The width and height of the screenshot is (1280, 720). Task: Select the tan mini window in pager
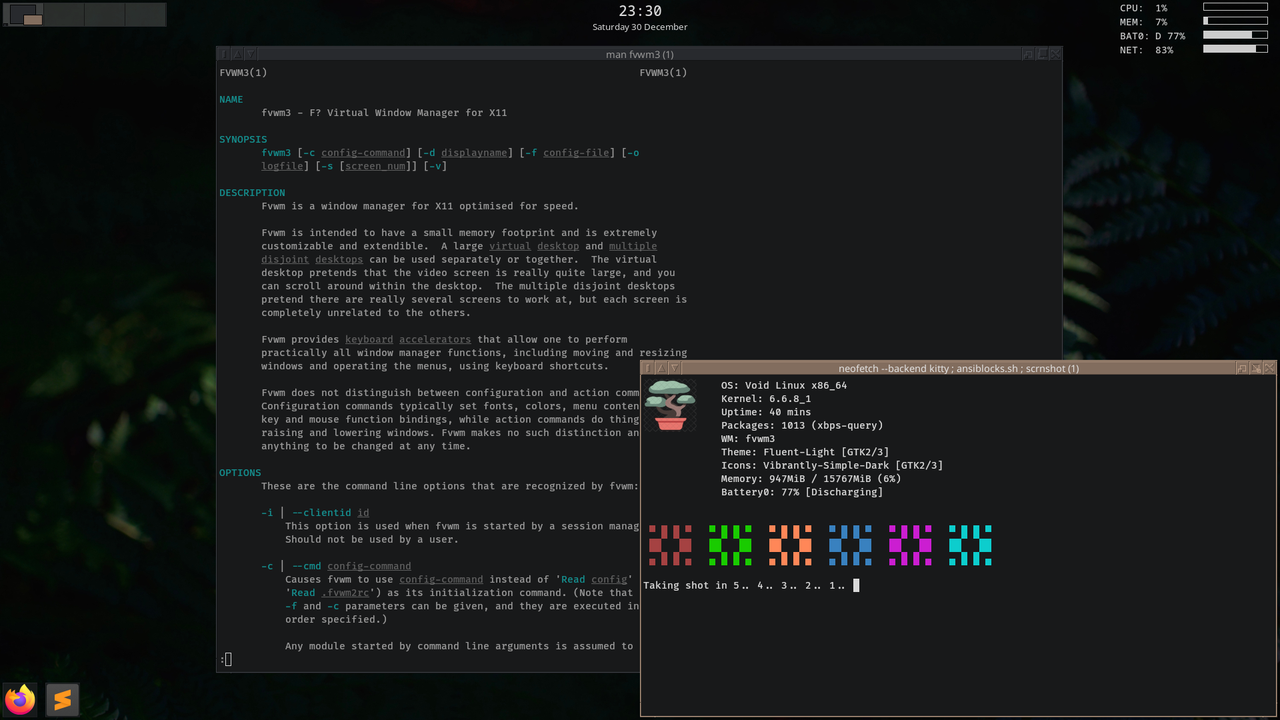(x=33, y=20)
